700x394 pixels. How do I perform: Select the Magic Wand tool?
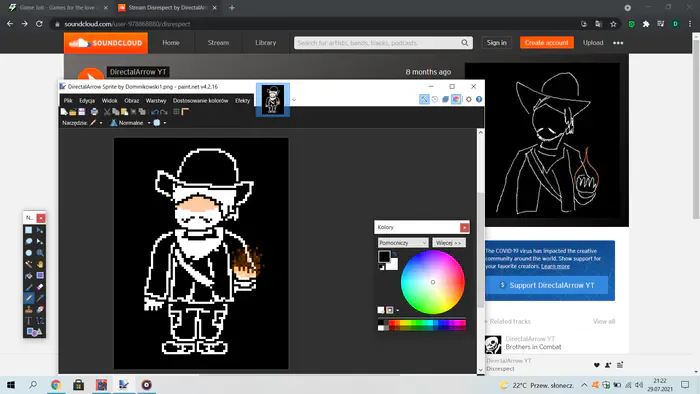pos(29,264)
